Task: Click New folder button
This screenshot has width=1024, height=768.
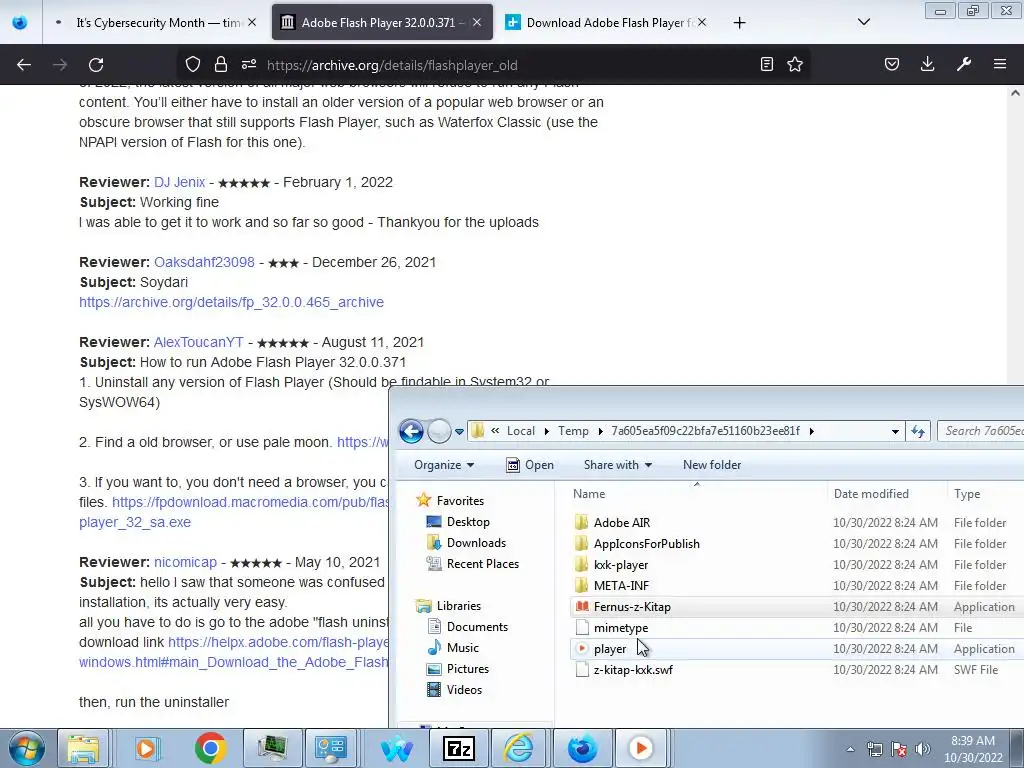Action: coord(712,465)
